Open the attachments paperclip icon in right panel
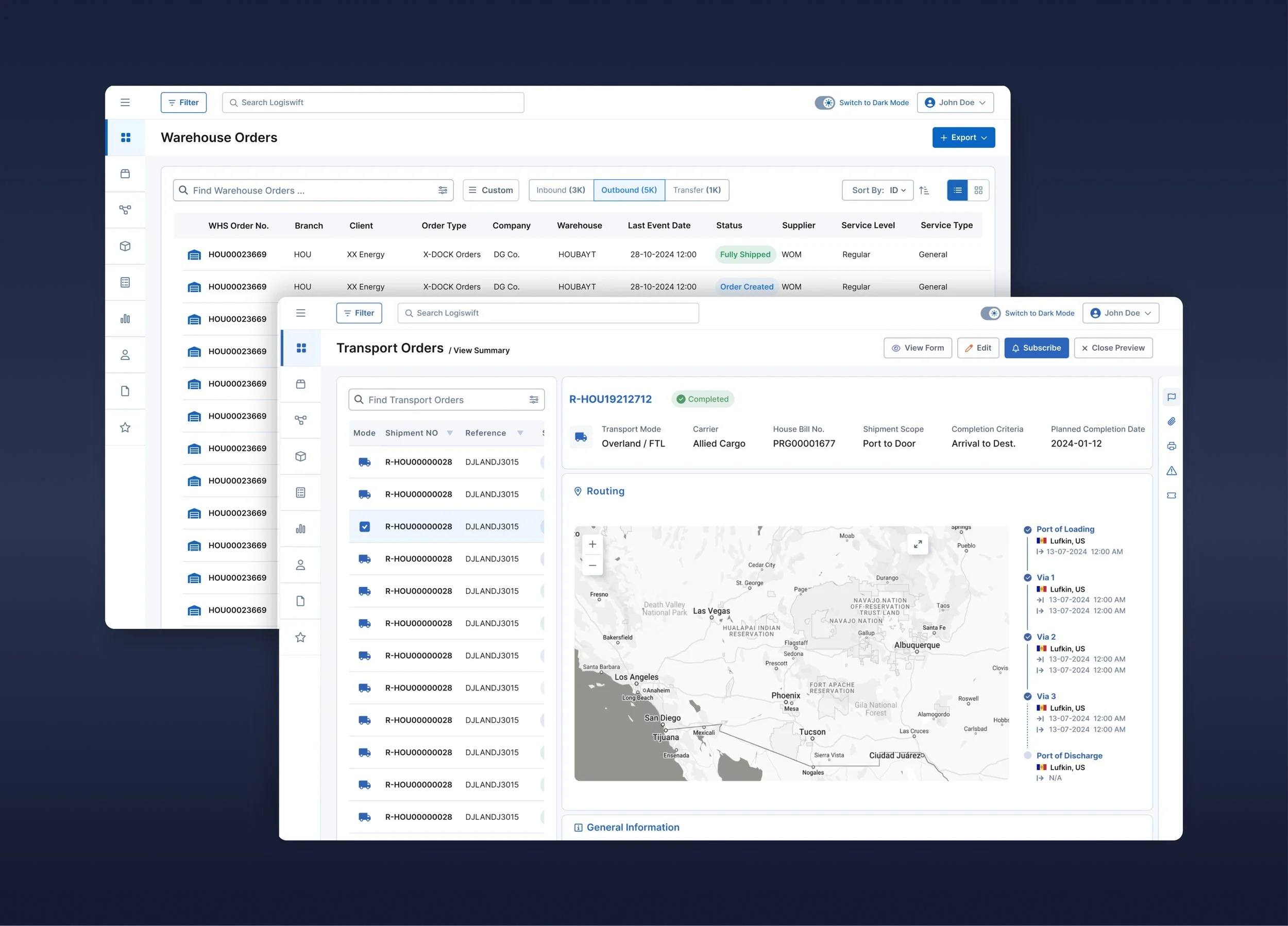 pyautogui.click(x=1171, y=421)
